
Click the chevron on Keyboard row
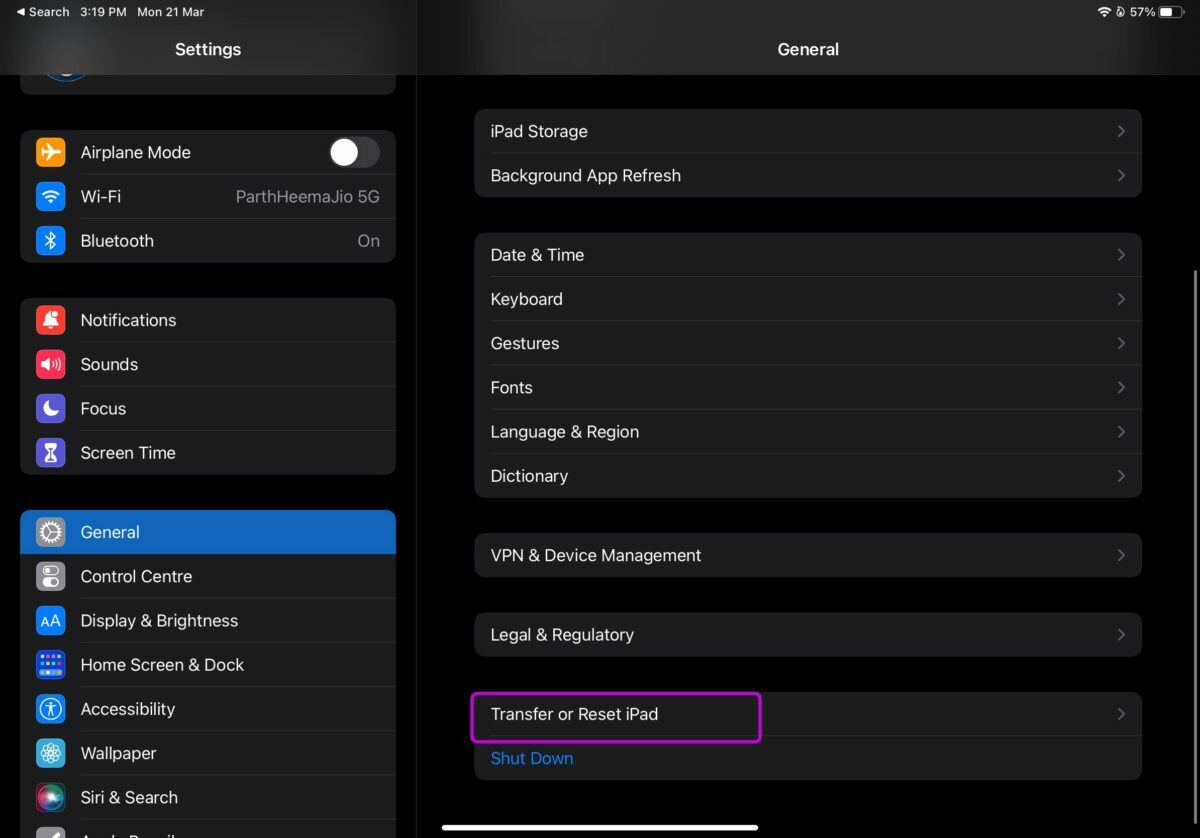coord(1121,299)
